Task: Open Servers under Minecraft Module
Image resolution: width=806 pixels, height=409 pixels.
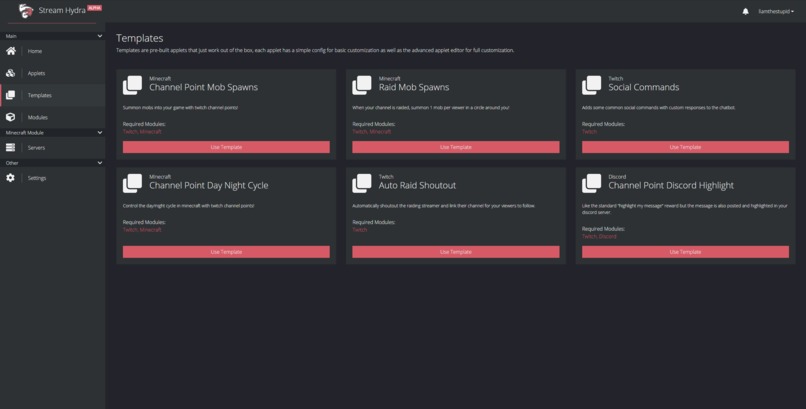Action: [x=52, y=147]
